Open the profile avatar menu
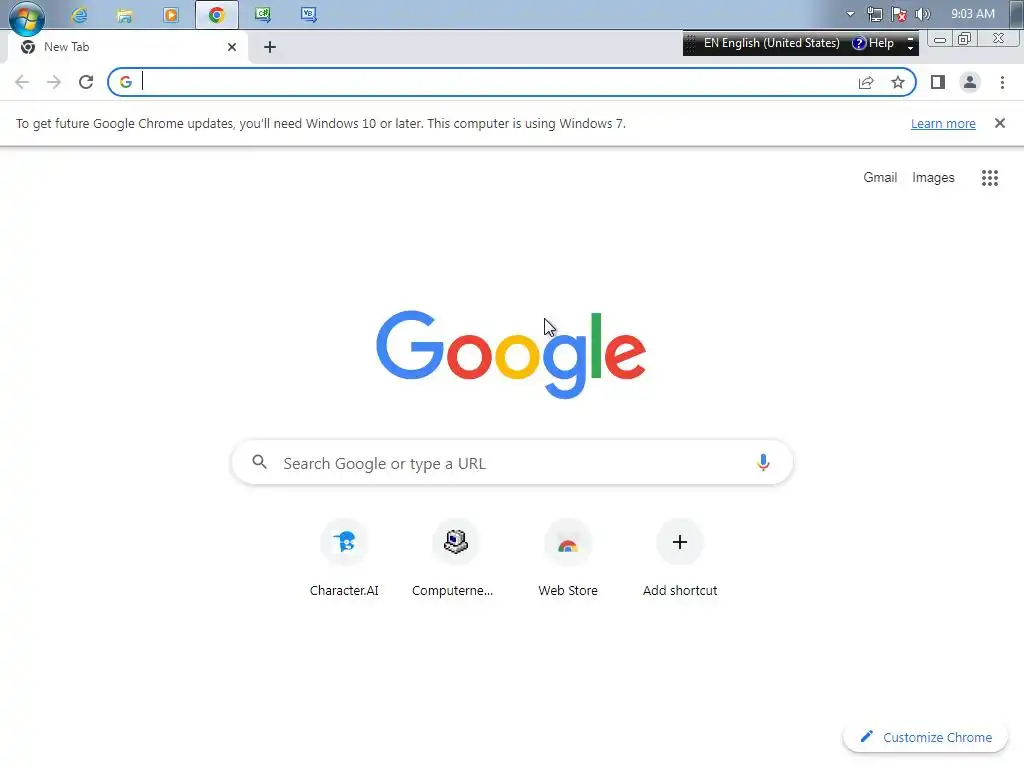 970,82
